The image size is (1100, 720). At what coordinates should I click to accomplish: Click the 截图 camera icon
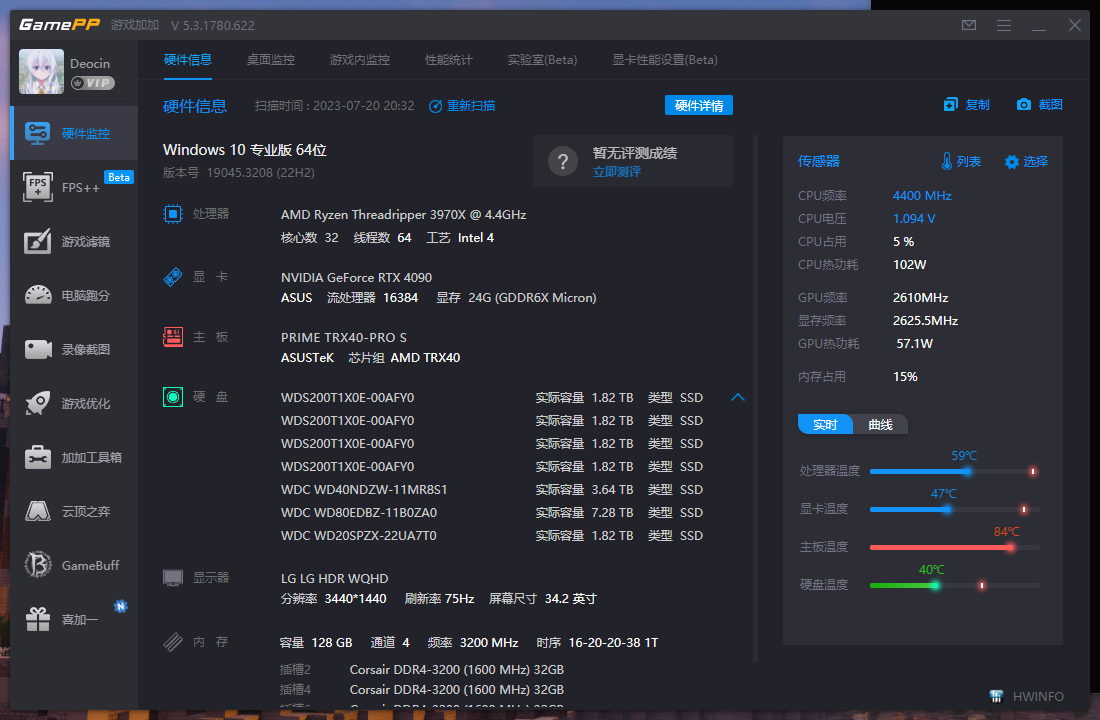[1024, 105]
